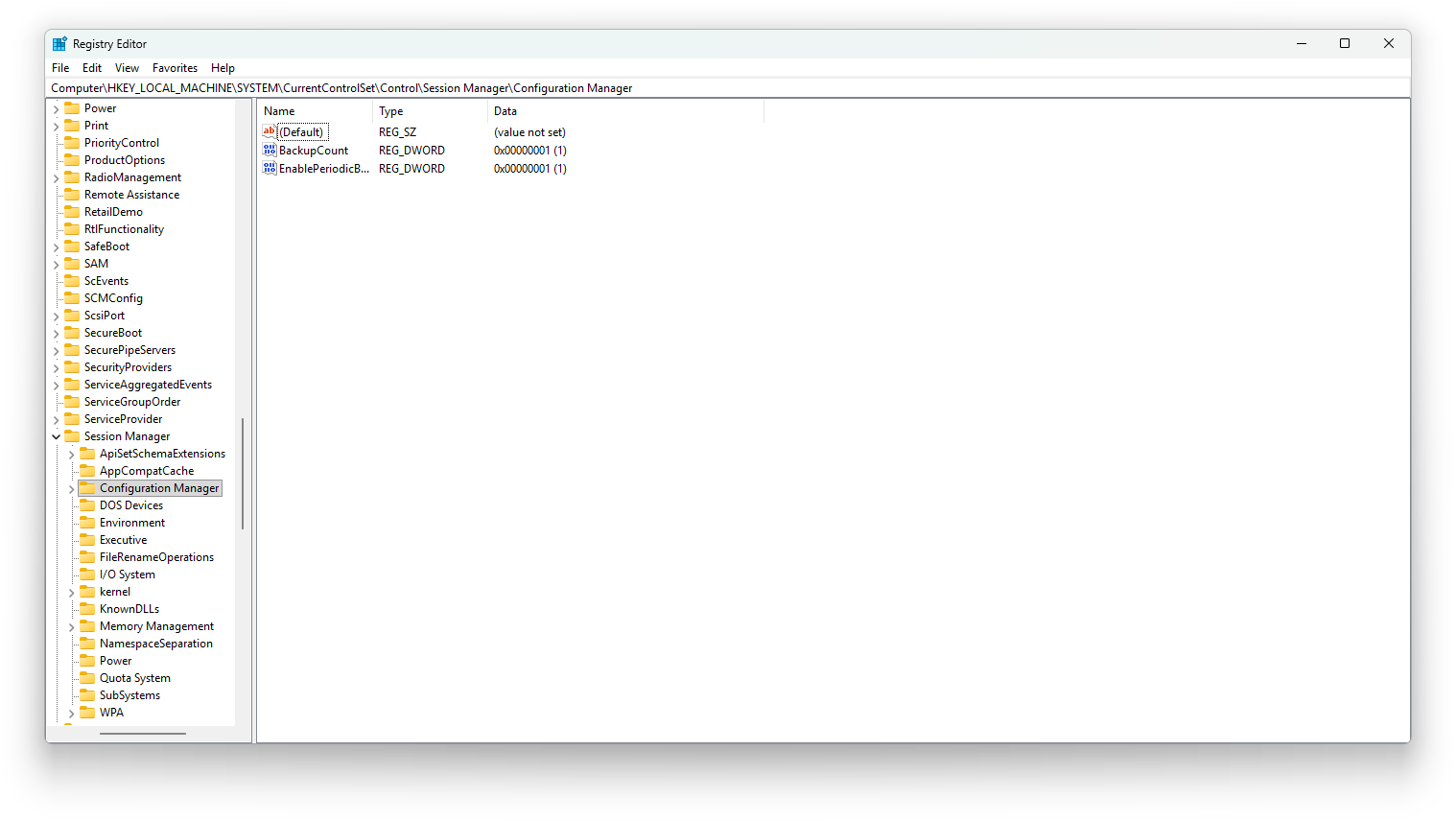Select the BackupCount DWORD value icon
The image size is (1456, 821).
(x=270, y=150)
